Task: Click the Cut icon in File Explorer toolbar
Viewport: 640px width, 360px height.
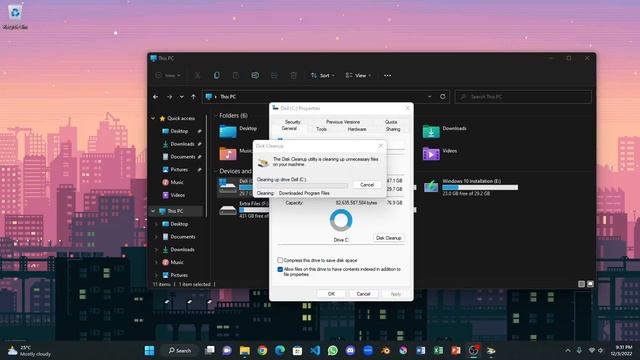Action: point(198,76)
